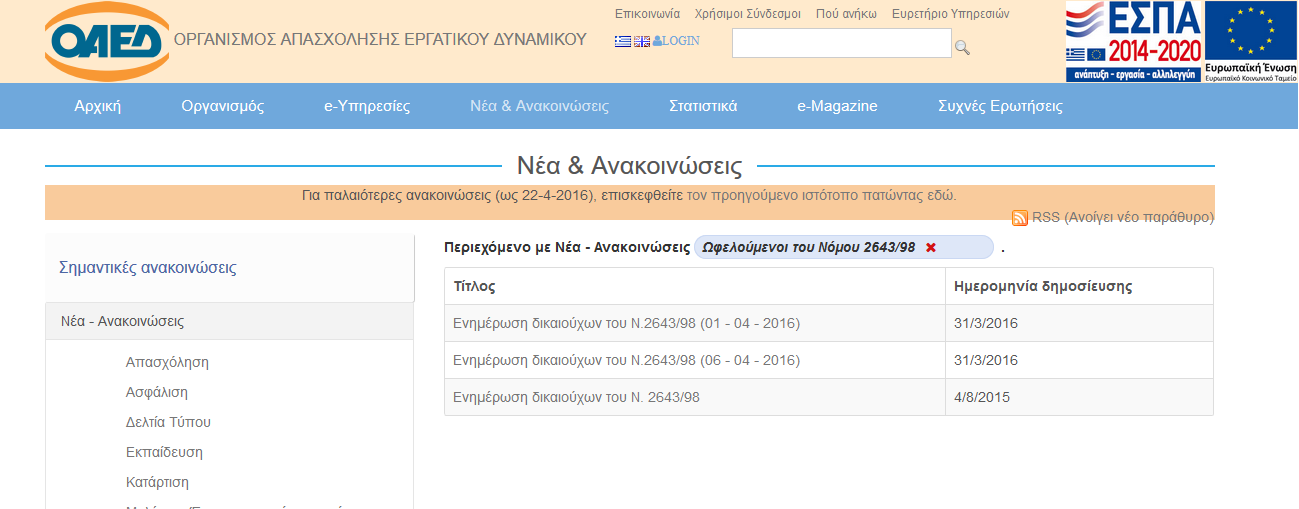Select Νέα & Ανακοινώσεις menu item
The width and height of the screenshot is (1299, 509).
coord(539,106)
